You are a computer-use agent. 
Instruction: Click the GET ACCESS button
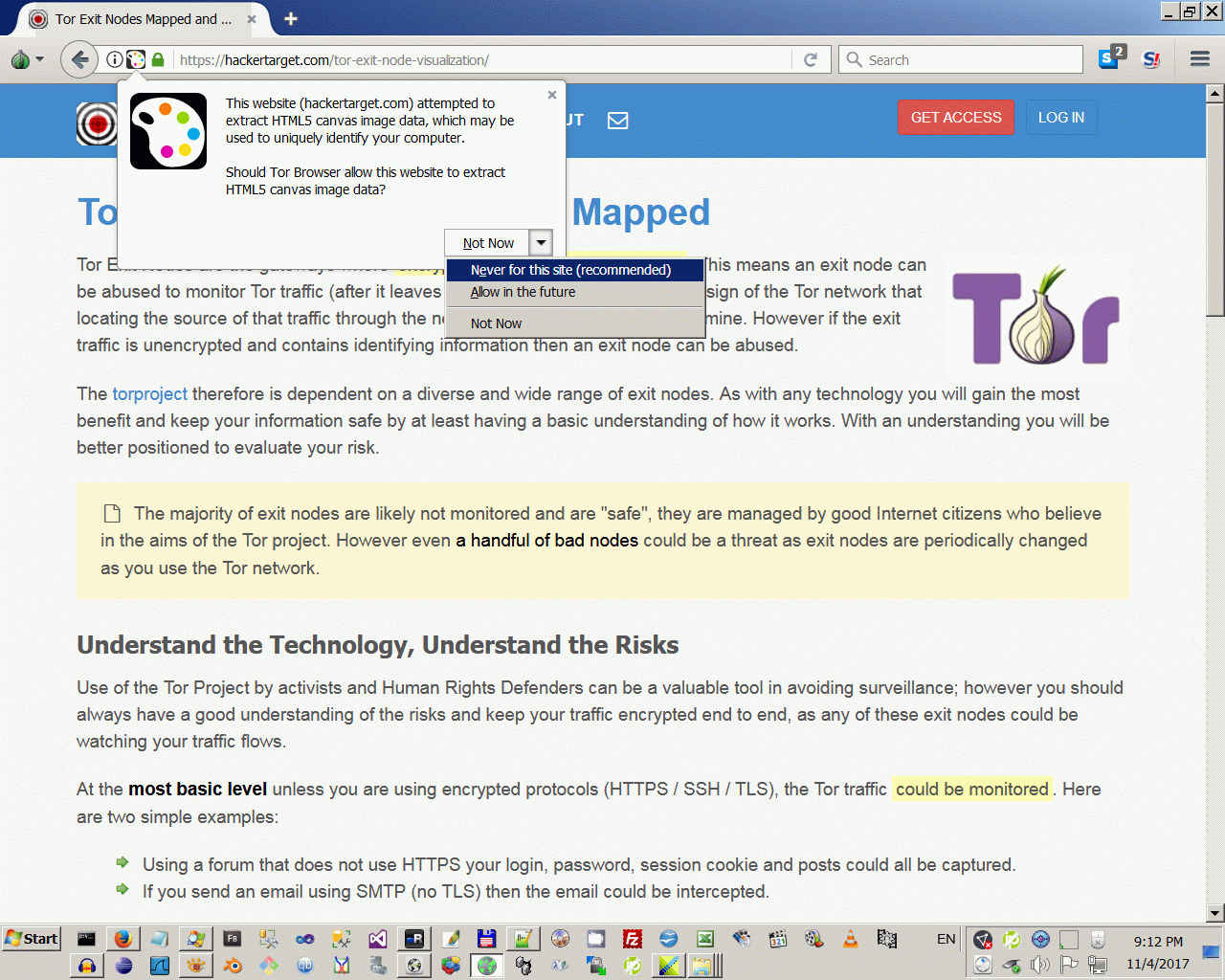point(956,118)
